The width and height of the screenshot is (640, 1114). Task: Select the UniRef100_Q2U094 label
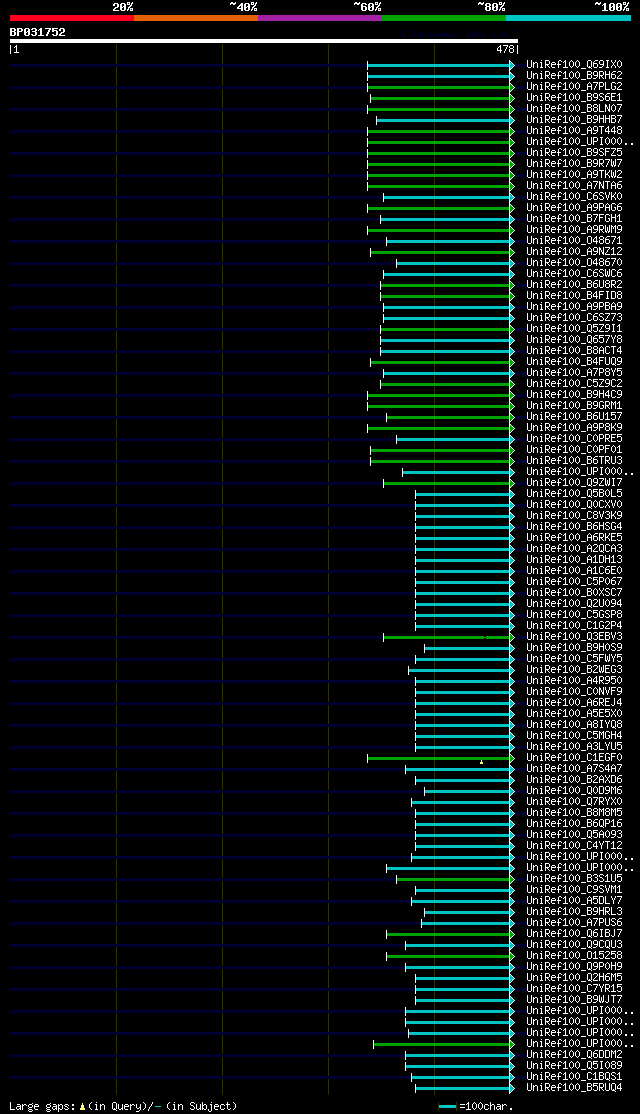pos(575,604)
